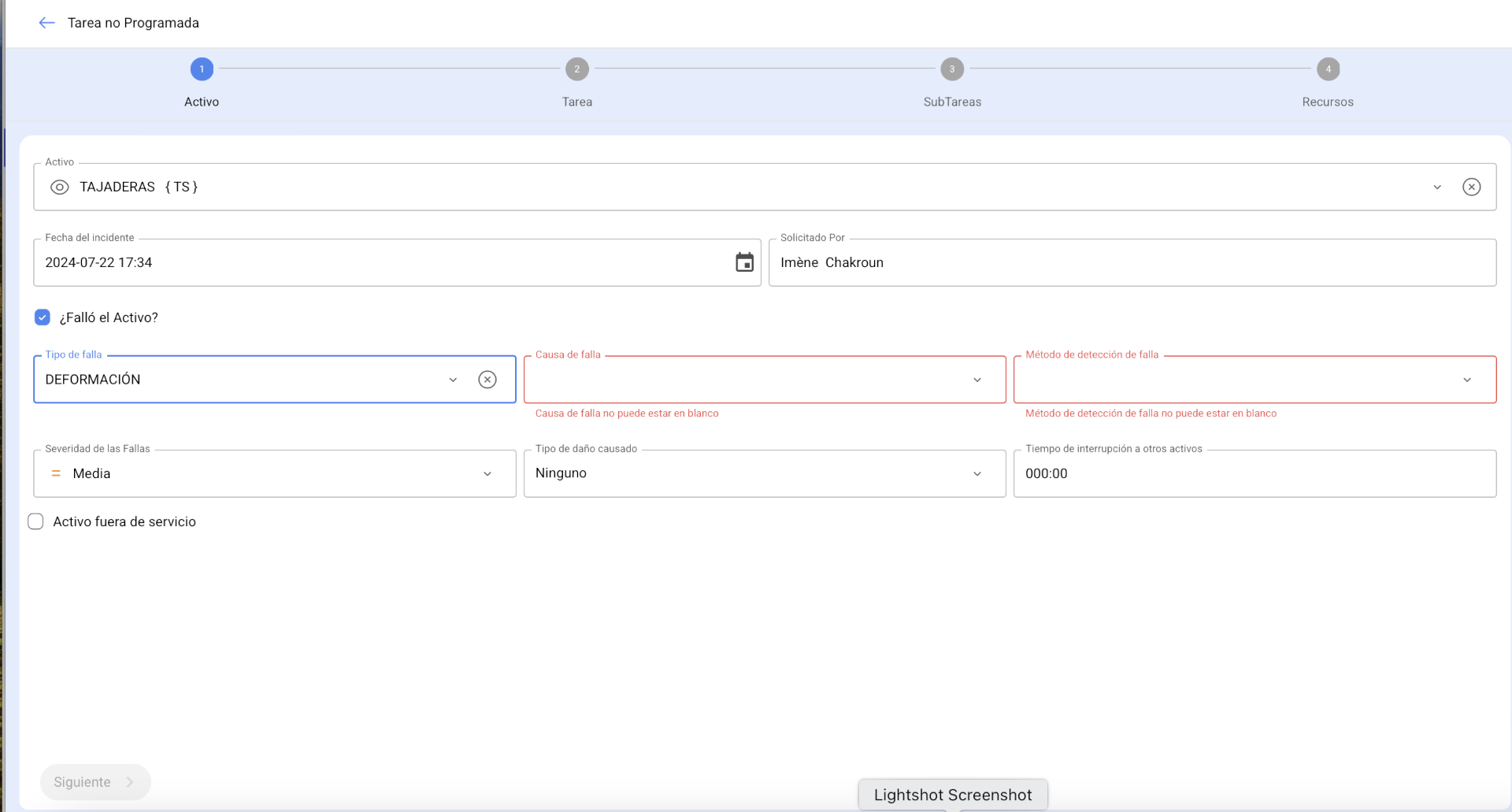
Task: Click step 1 circle icon for Activo
Action: point(202,69)
